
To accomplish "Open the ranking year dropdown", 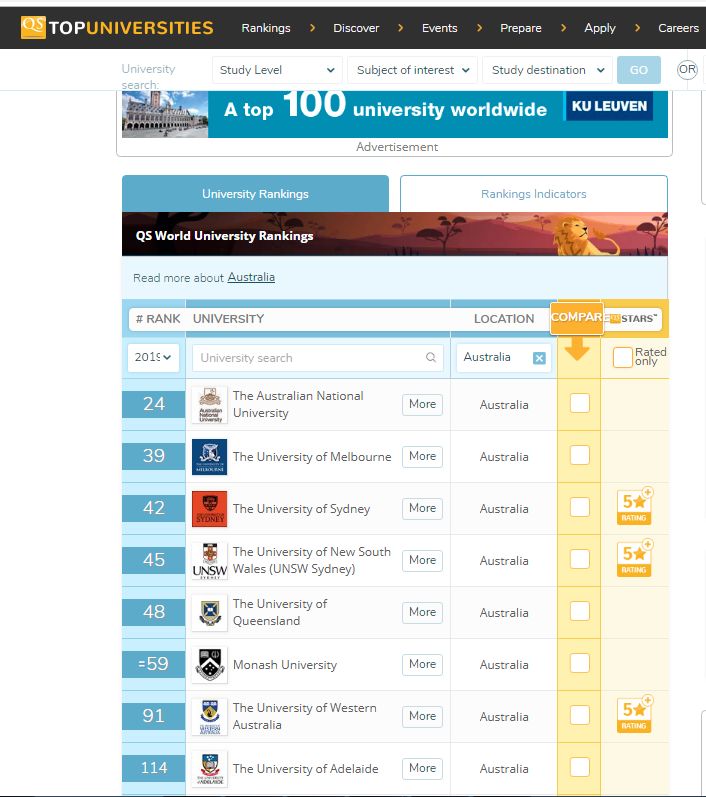I will (153, 357).
